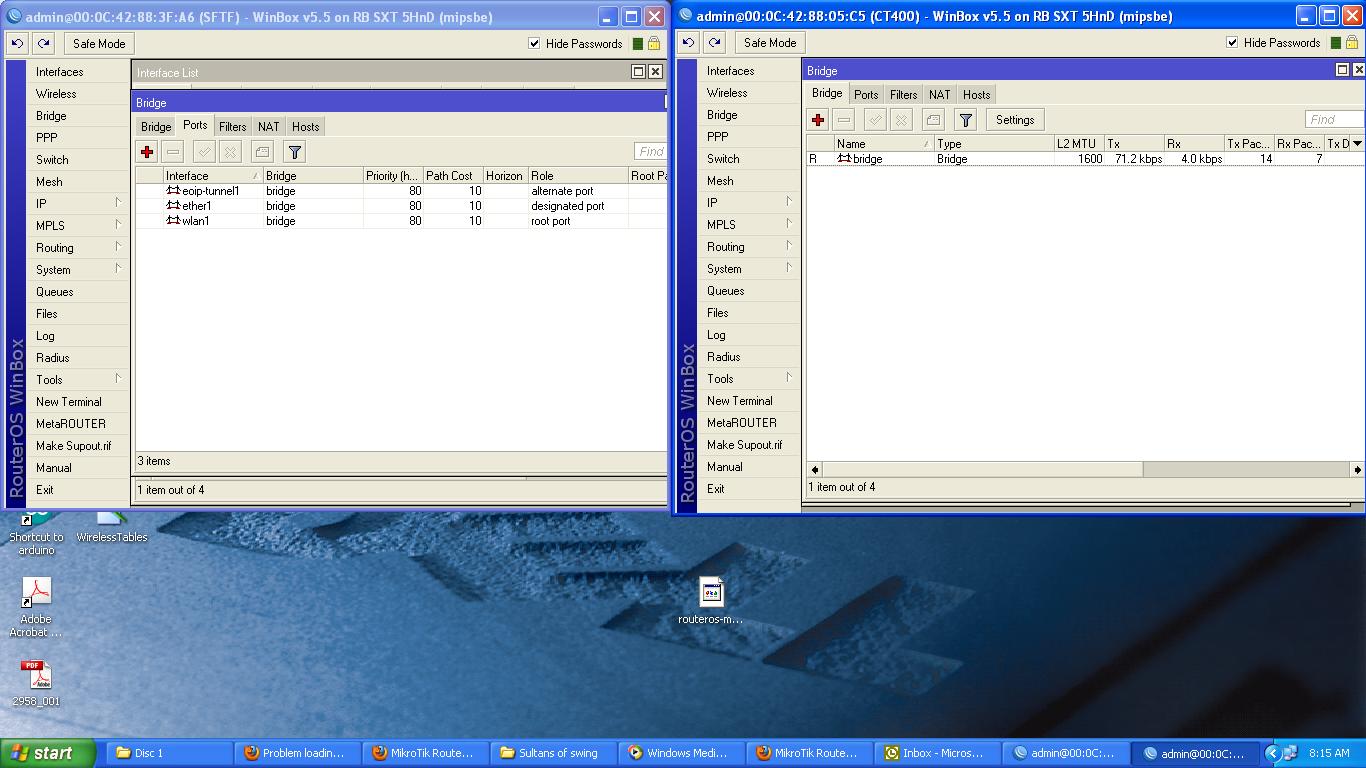Screen dimensions: 1366x768
Task: Expand IP submenu in CT400 sidebar
Action: (x=789, y=202)
